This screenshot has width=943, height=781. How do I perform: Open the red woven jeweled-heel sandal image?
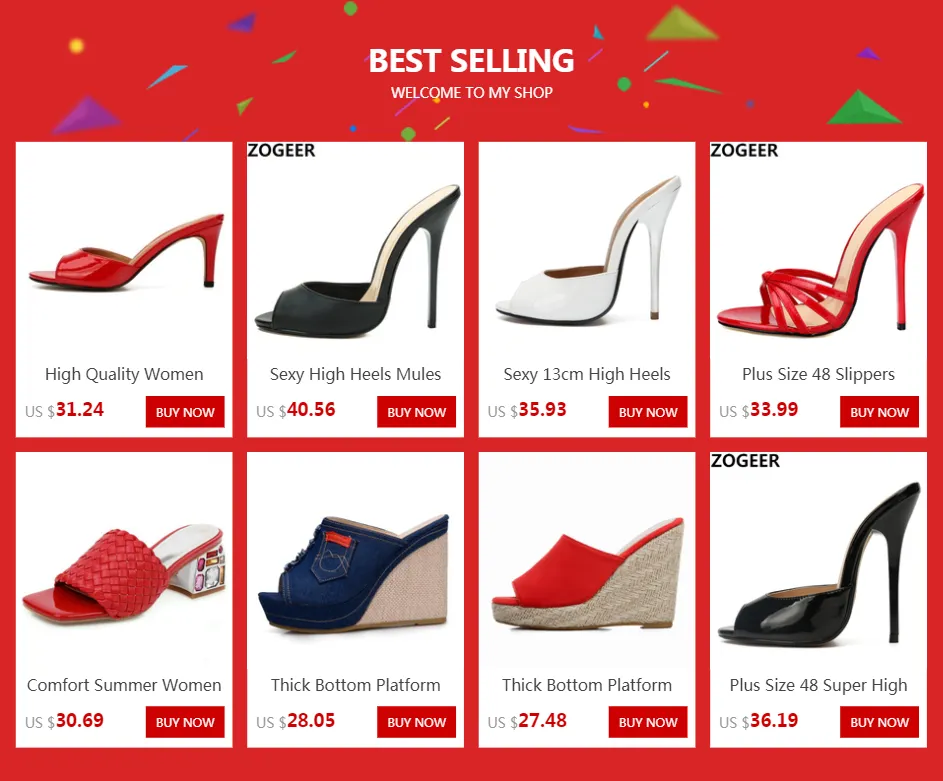124,561
